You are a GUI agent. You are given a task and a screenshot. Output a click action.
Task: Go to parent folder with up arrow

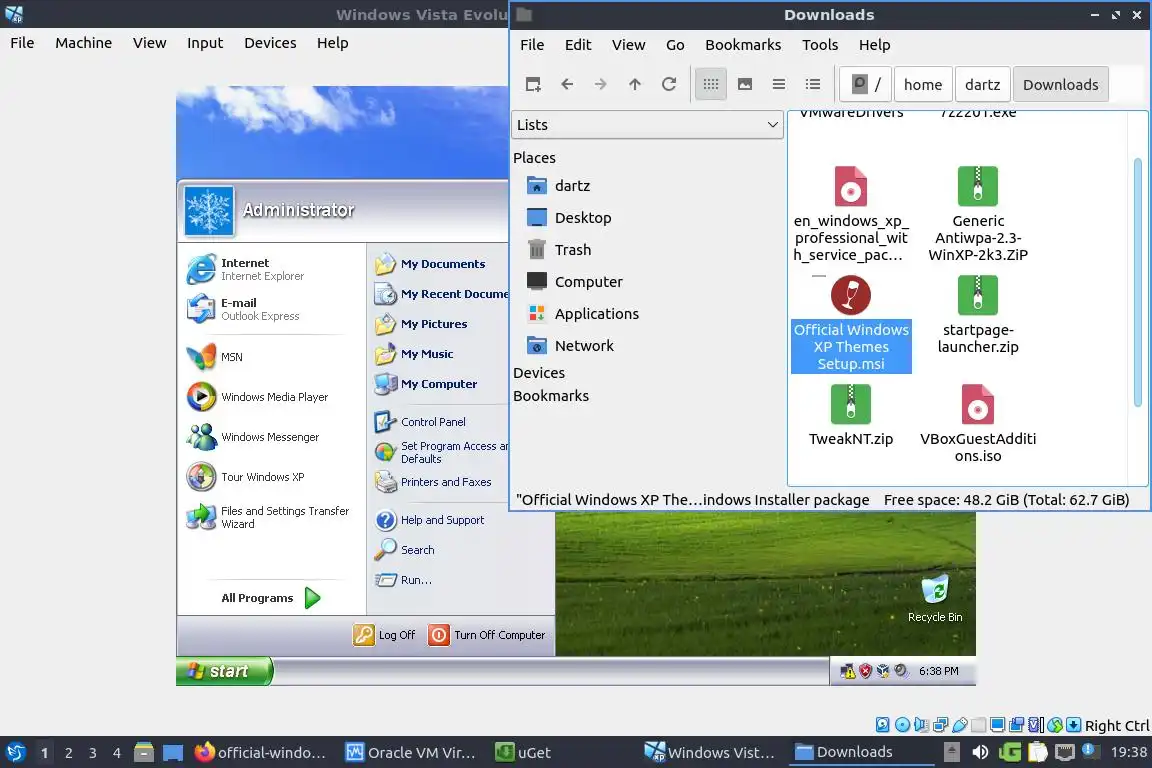pyautogui.click(x=635, y=85)
